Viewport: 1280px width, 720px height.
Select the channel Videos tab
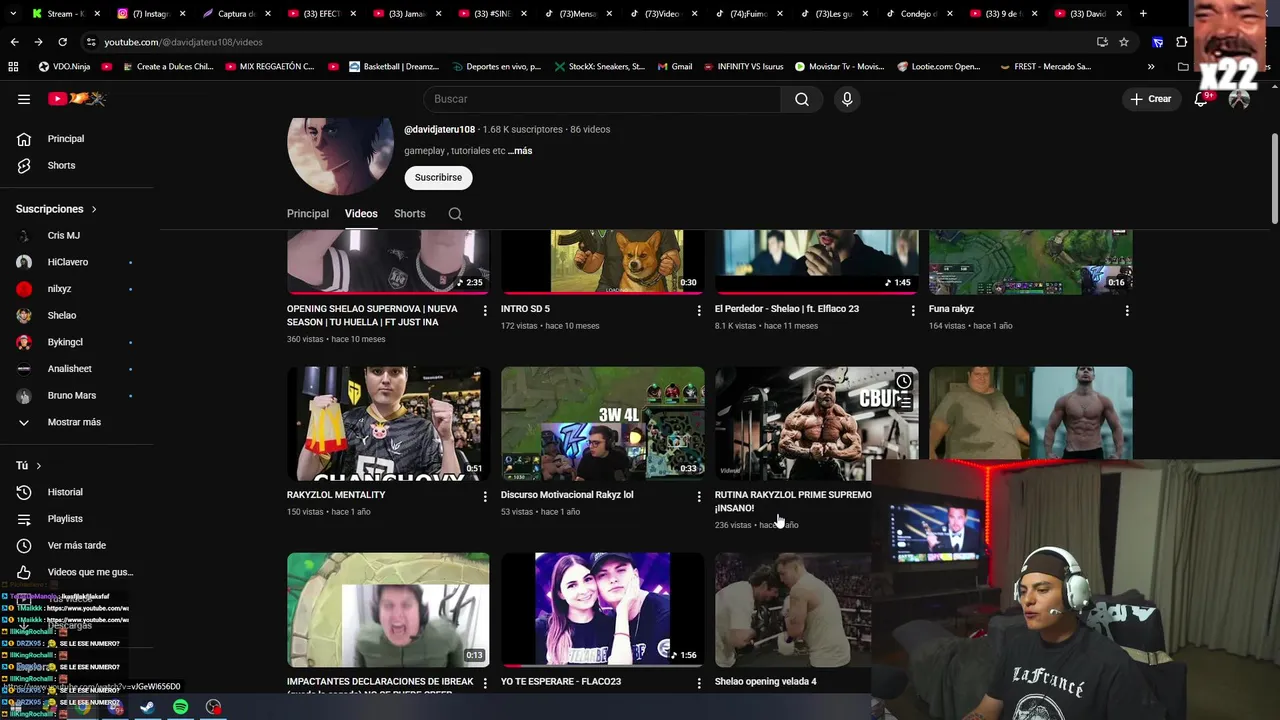tap(361, 214)
